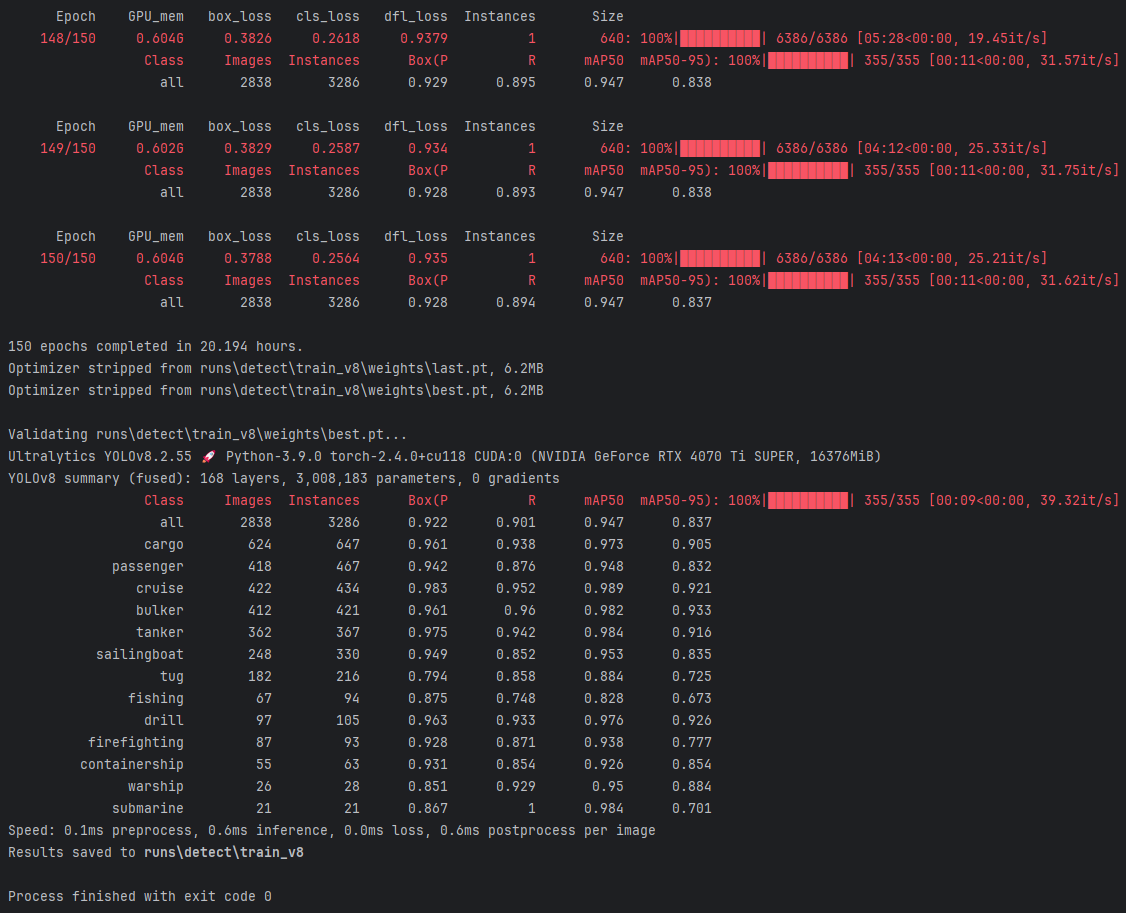Click final all-class recall 0.901
The height and width of the screenshot is (913, 1126).
(516, 523)
